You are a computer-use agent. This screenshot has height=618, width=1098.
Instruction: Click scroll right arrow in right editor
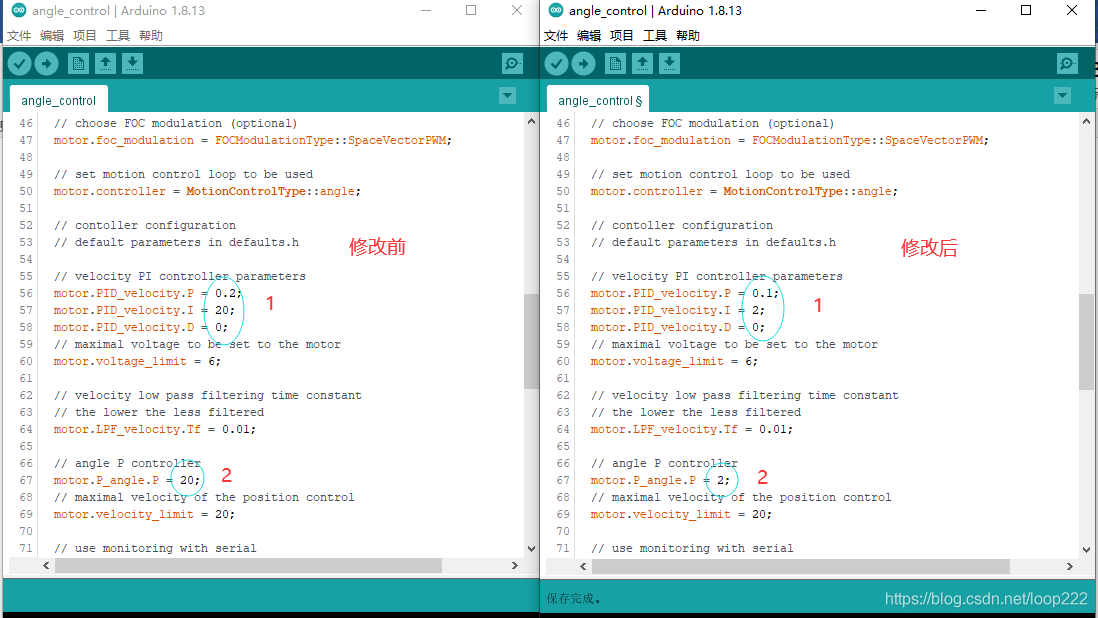1069,566
